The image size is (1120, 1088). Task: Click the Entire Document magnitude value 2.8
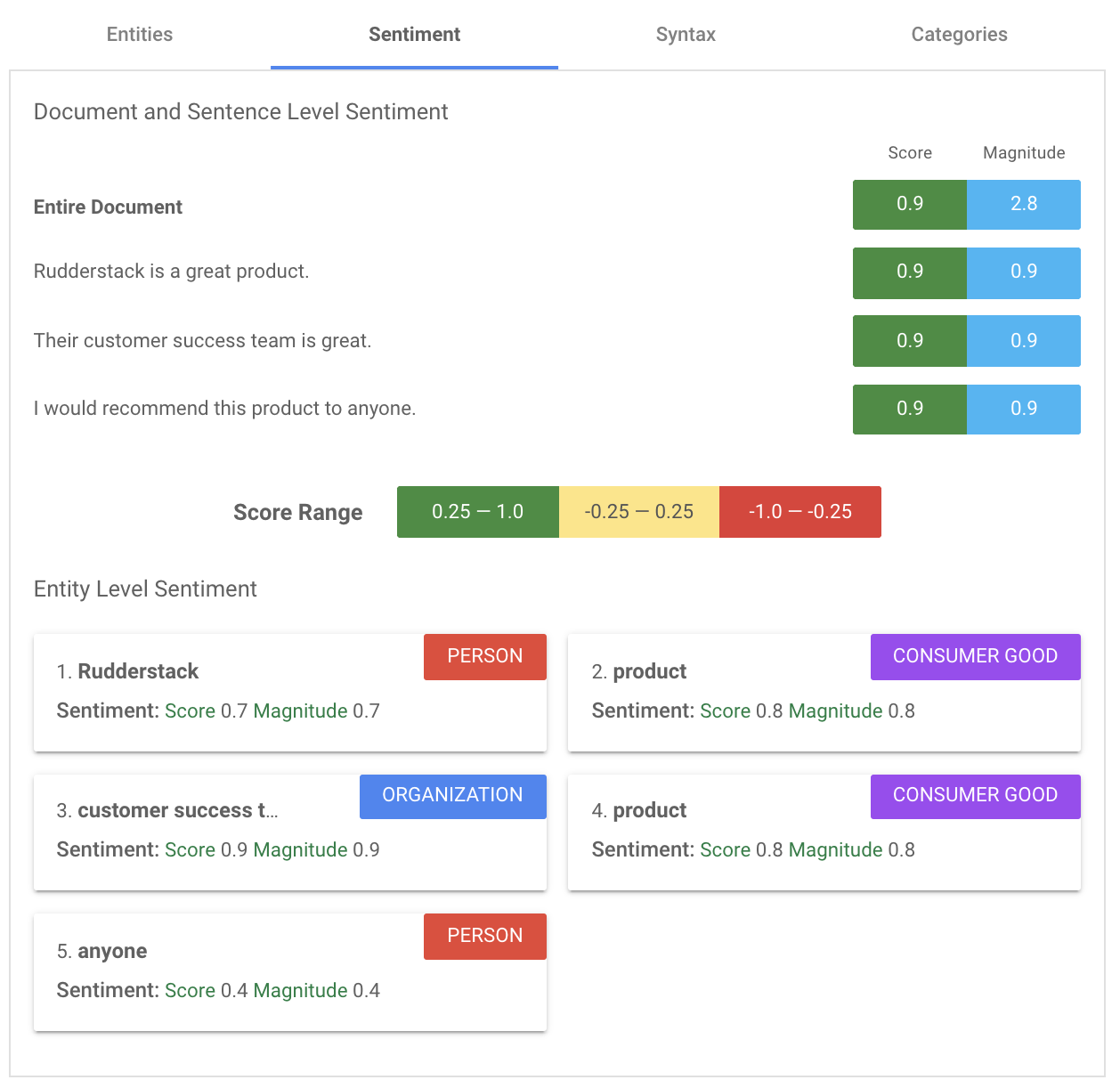(1023, 204)
